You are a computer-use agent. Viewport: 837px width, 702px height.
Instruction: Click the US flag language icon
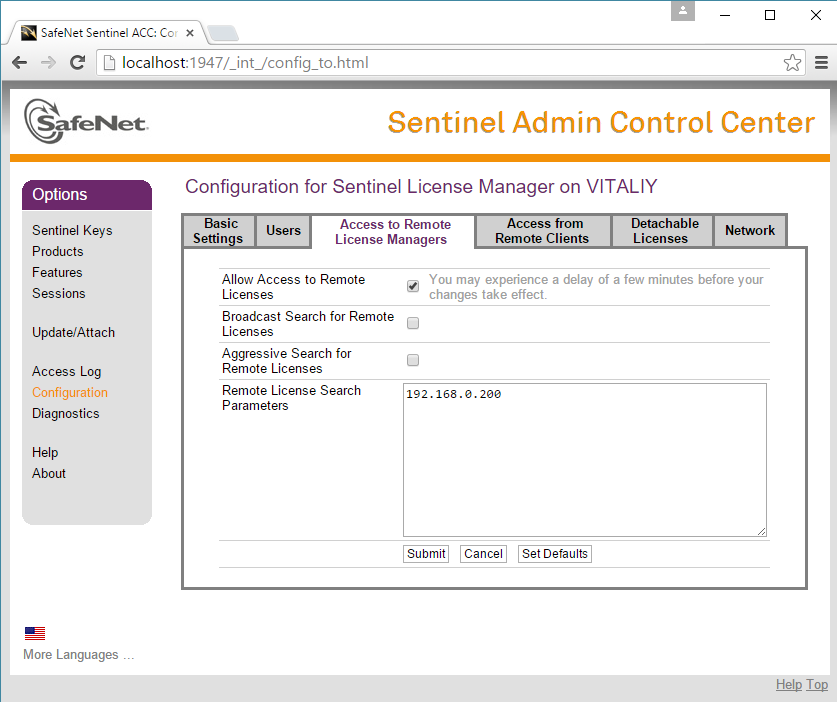(x=35, y=633)
